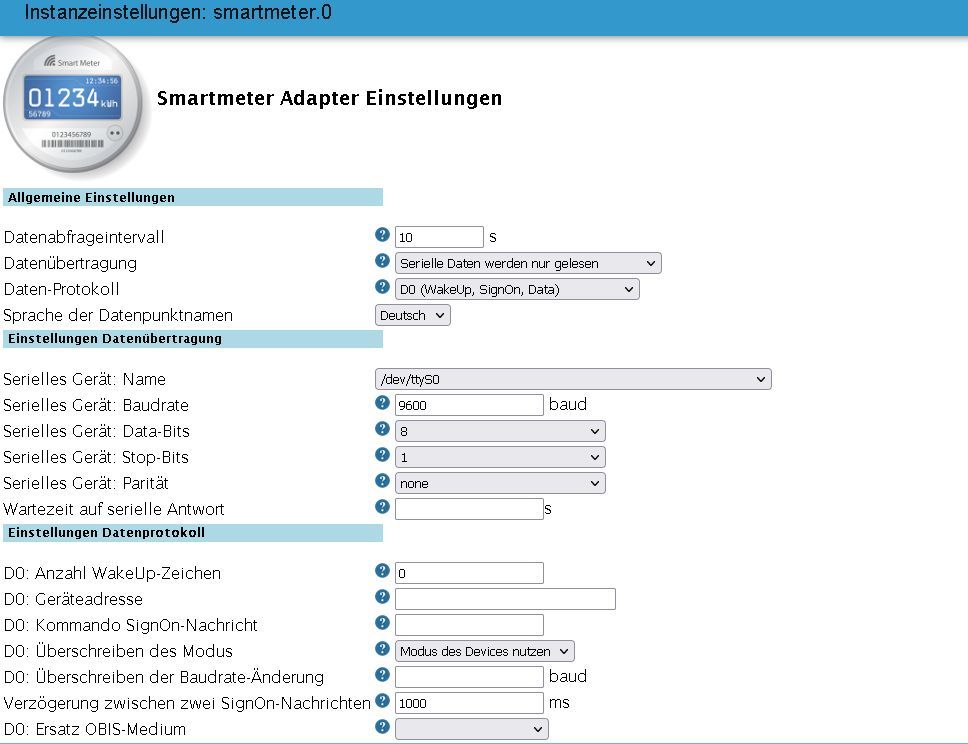Click help icon for Serielles Gerät Parität

[x=382, y=480]
